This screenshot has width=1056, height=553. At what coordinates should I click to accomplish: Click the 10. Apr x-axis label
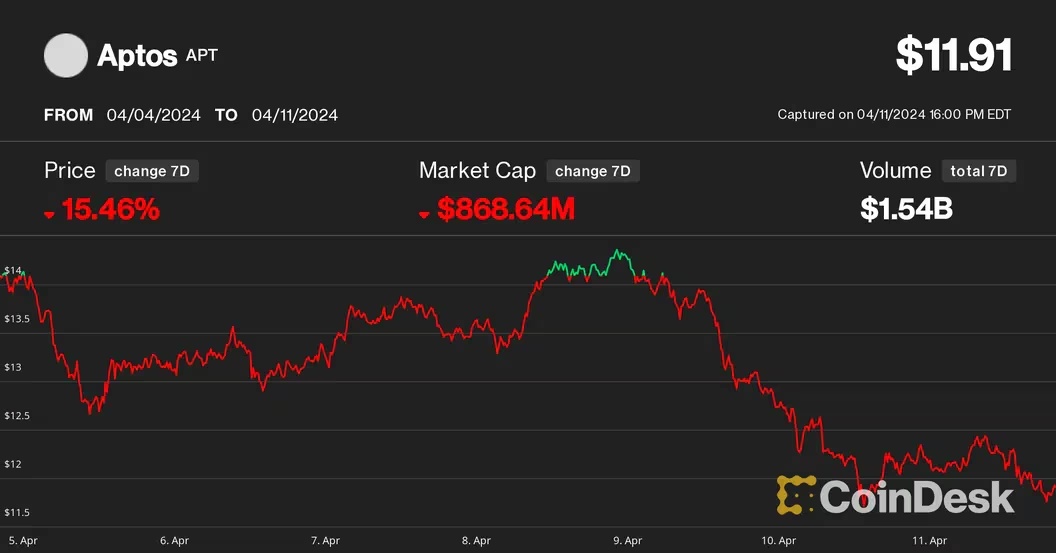(x=779, y=541)
